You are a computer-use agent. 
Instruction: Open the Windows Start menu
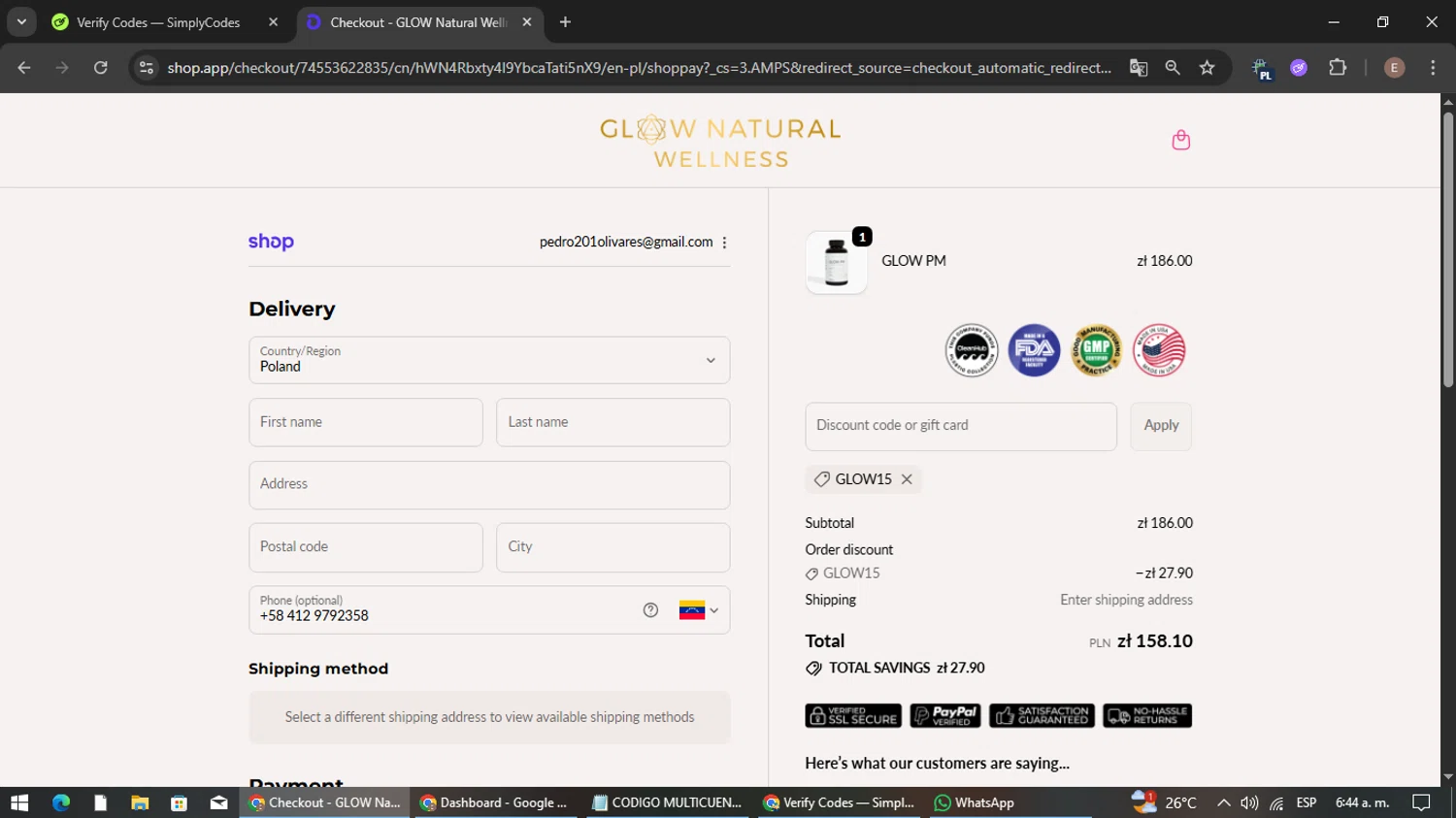coord(19,802)
